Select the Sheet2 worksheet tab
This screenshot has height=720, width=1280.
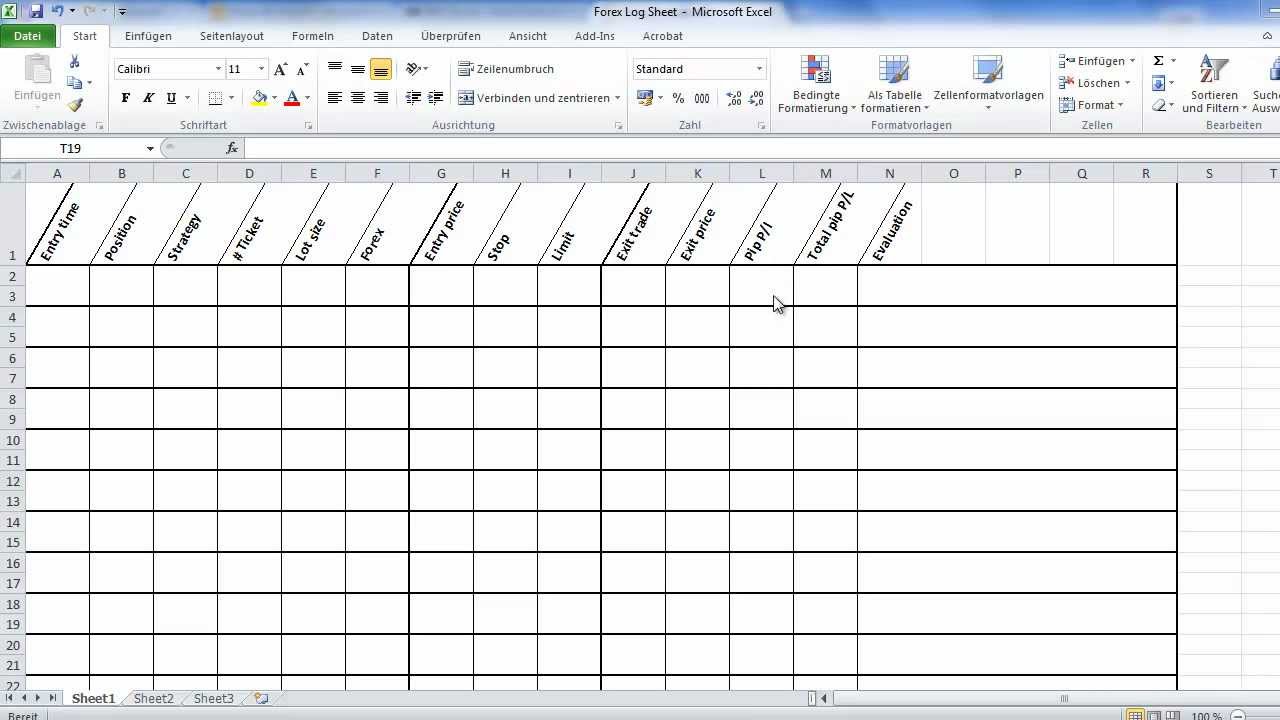point(154,699)
